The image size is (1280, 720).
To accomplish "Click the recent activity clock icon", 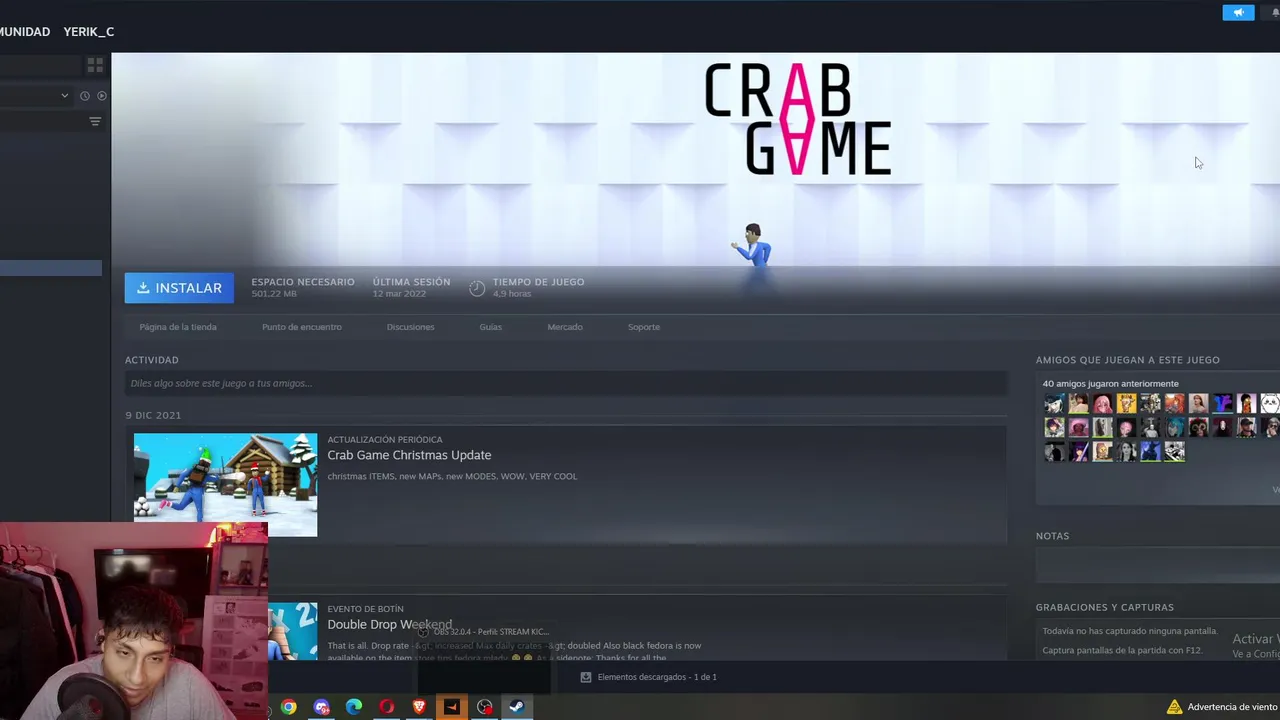I will pos(84,96).
